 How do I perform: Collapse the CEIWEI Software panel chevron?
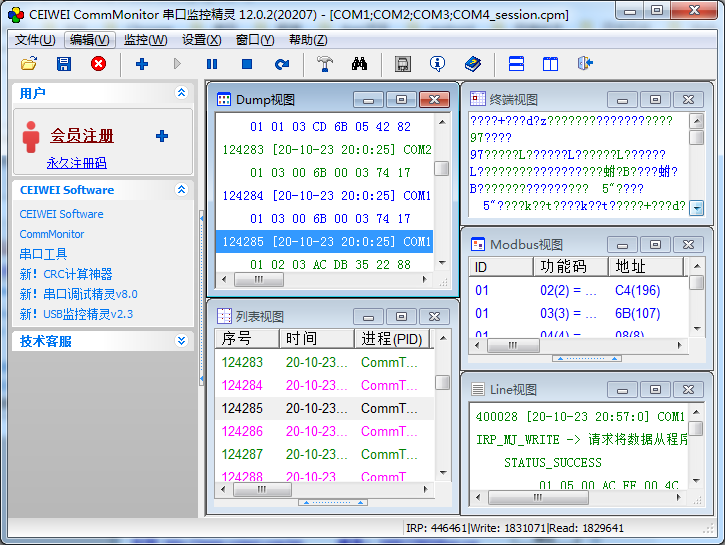(181, 190)
